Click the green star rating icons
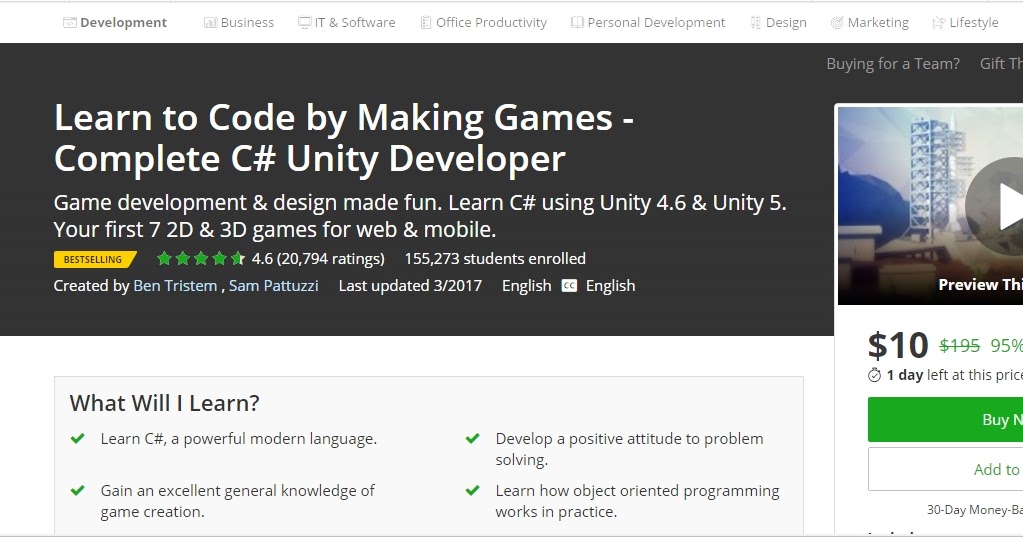Image resolution: width=1023 pixels, height=537 pixels. [x=201, y=258]
